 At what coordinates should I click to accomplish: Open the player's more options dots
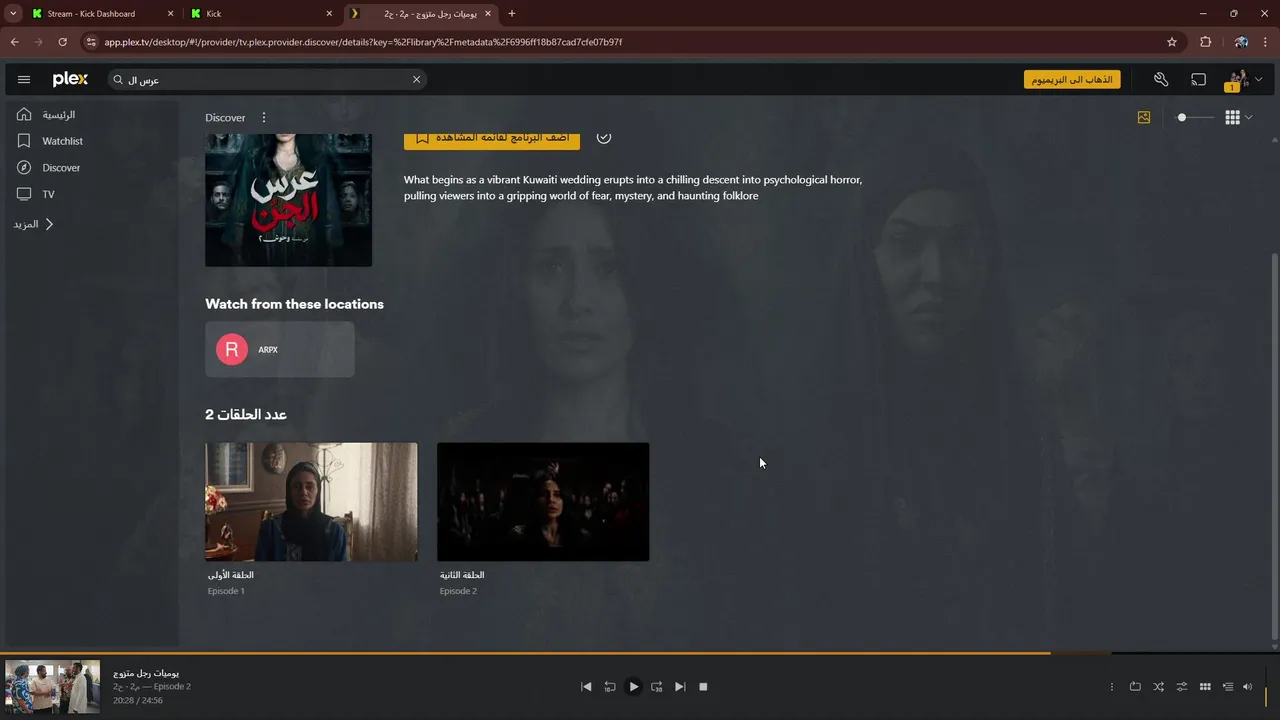click(1111, 687)
